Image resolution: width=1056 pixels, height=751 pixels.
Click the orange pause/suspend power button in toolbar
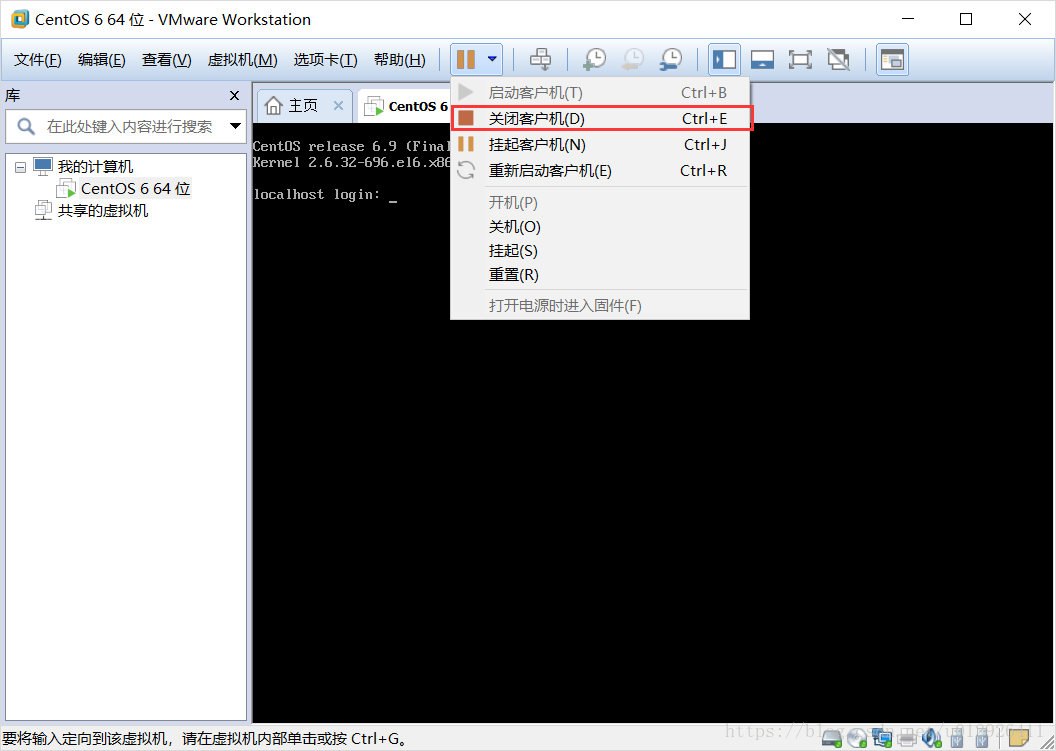[466, 59]
